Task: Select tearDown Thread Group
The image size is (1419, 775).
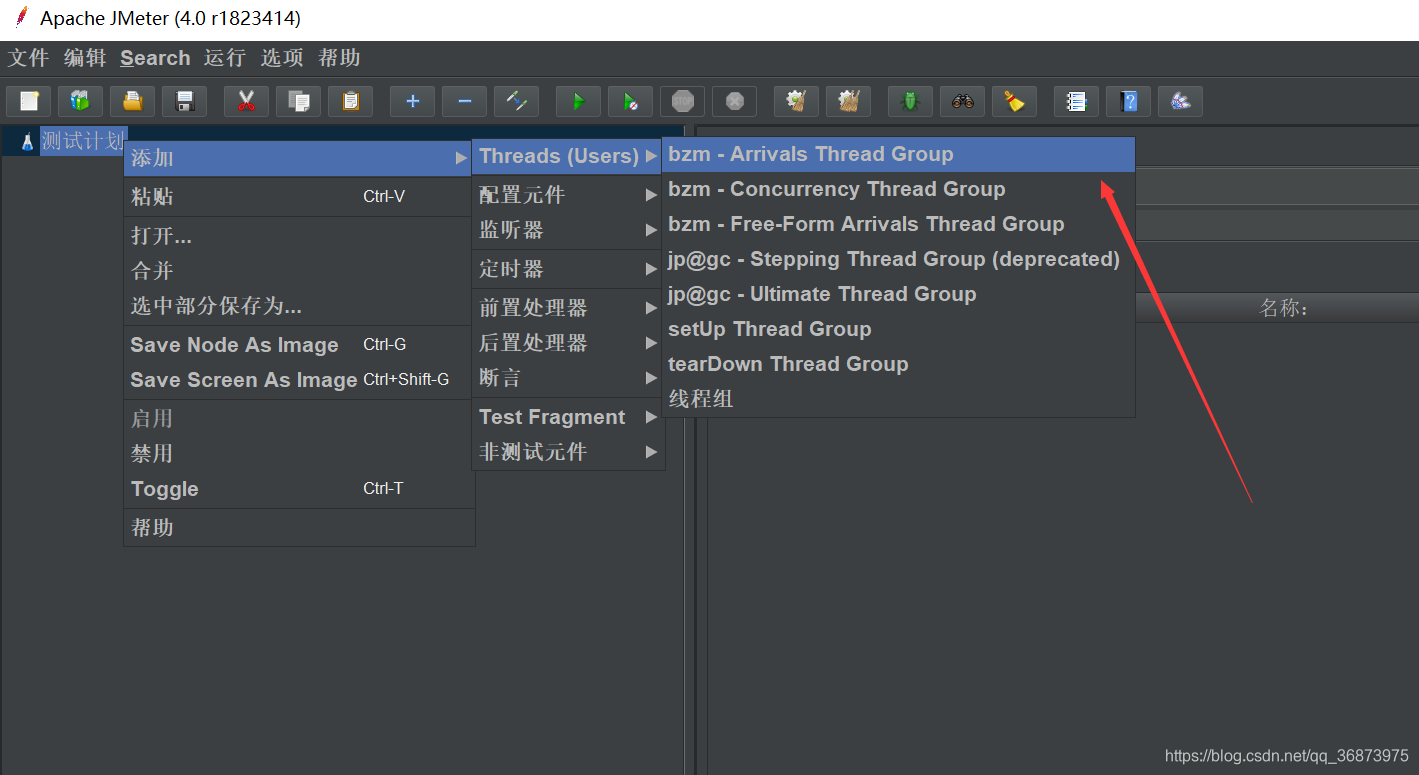Action: 898,365
